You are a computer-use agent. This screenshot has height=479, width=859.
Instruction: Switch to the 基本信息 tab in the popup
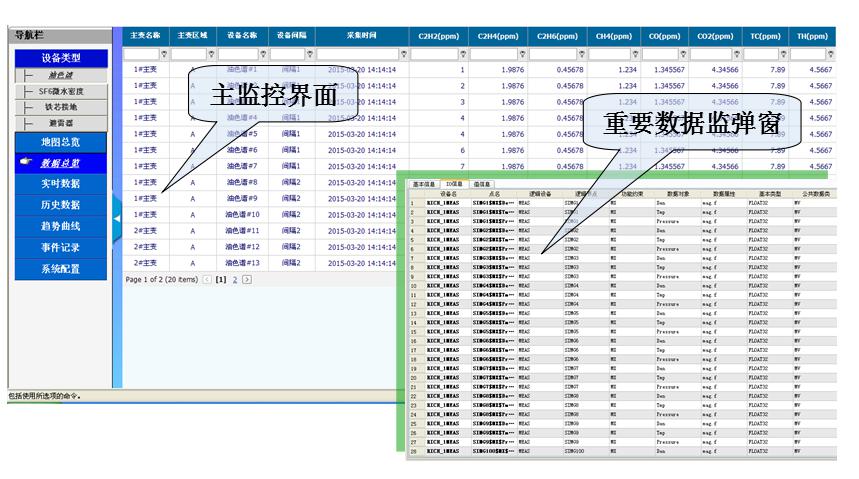(x=423, y=184)
